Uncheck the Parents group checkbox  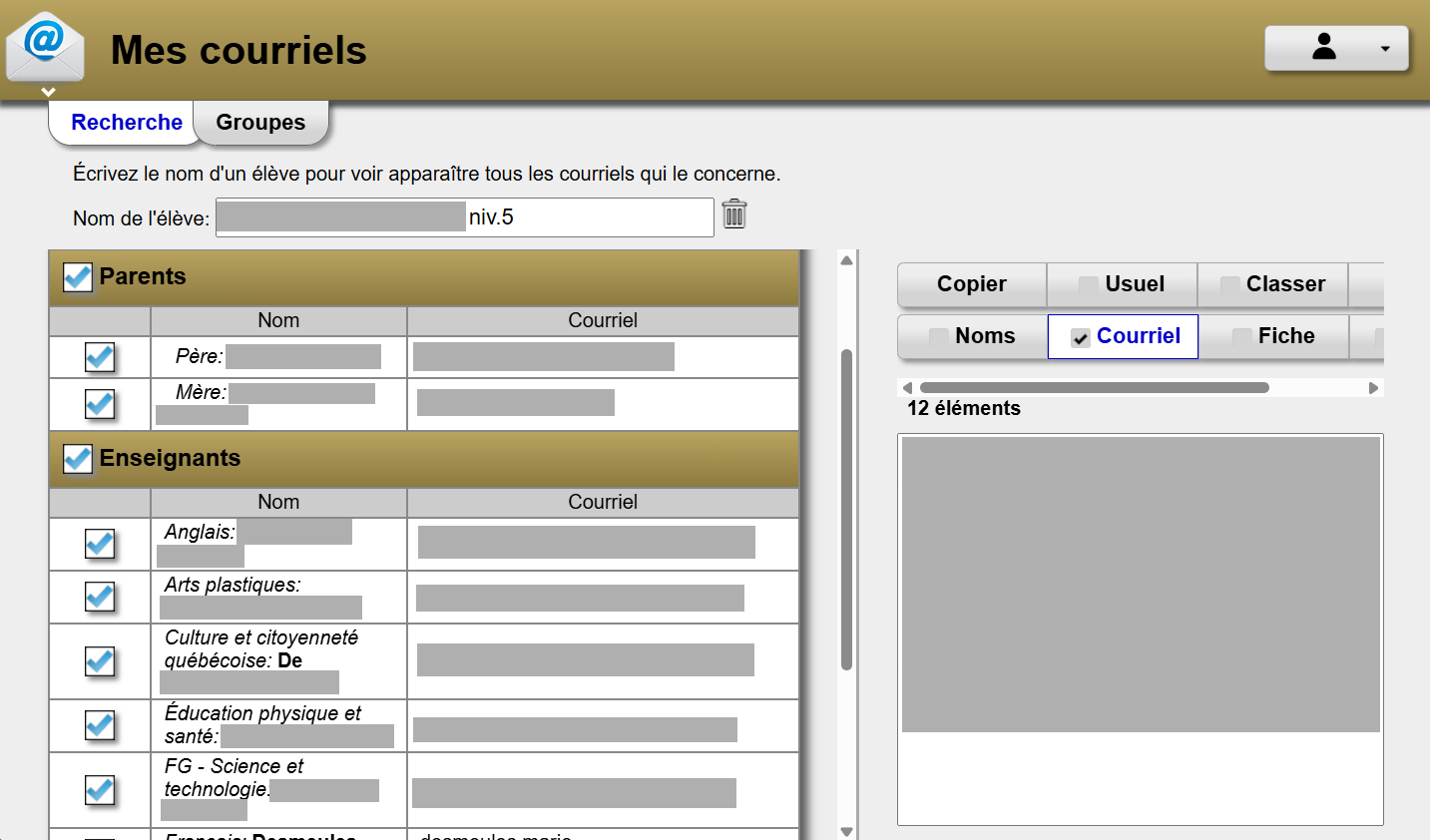click(x=78, y=277)
